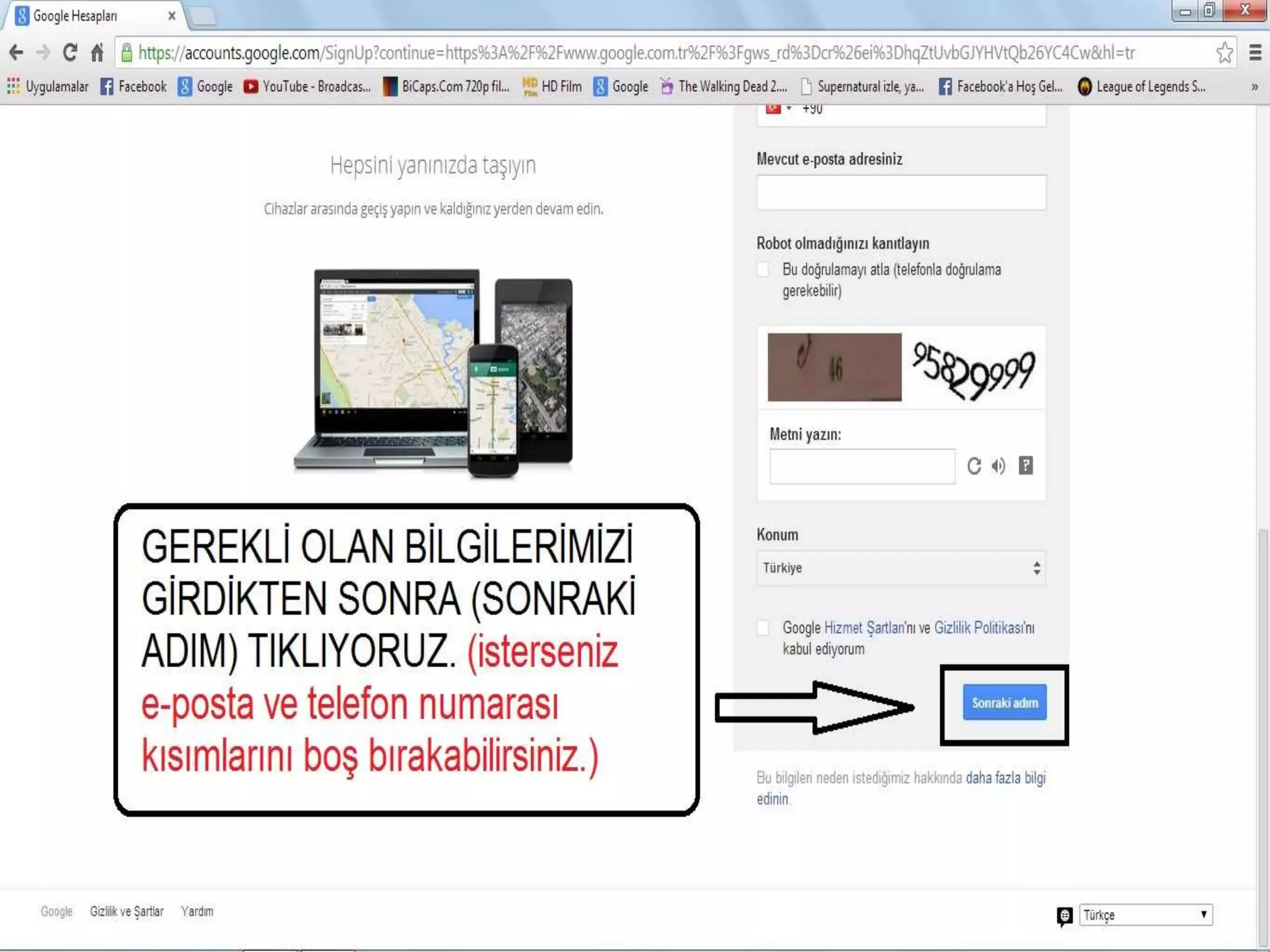Click the devices illustration image
The height and width of the screenshot is (952, 1270).
tap(433, 374)
